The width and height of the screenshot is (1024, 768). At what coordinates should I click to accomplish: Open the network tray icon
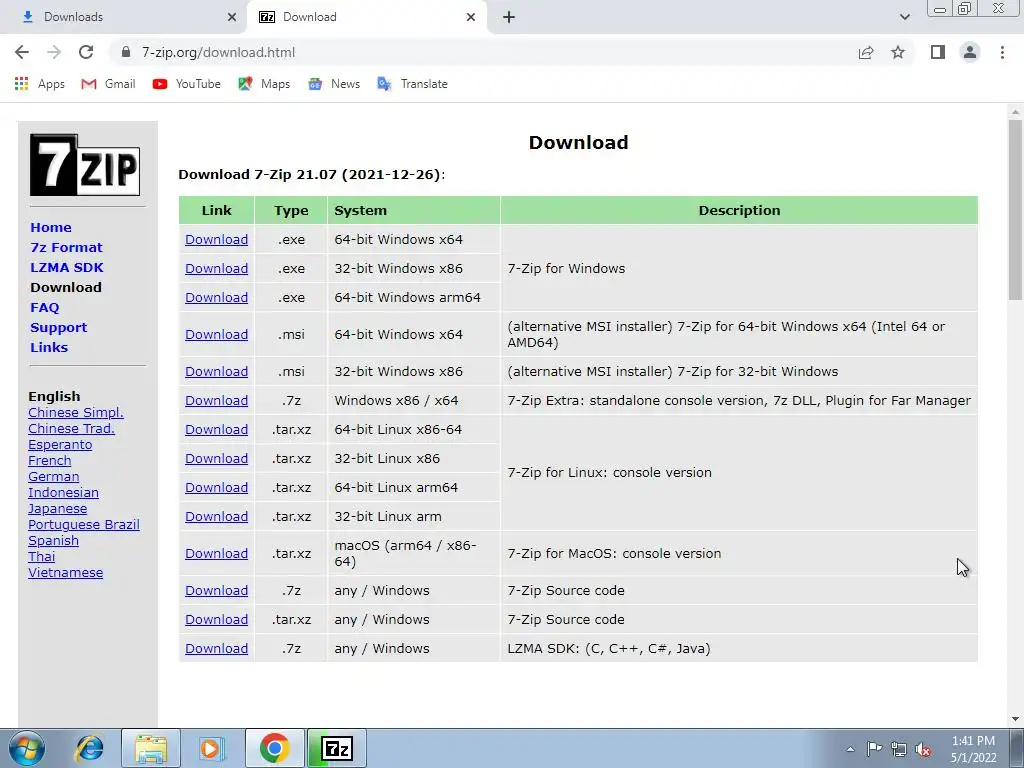(899, 749)
